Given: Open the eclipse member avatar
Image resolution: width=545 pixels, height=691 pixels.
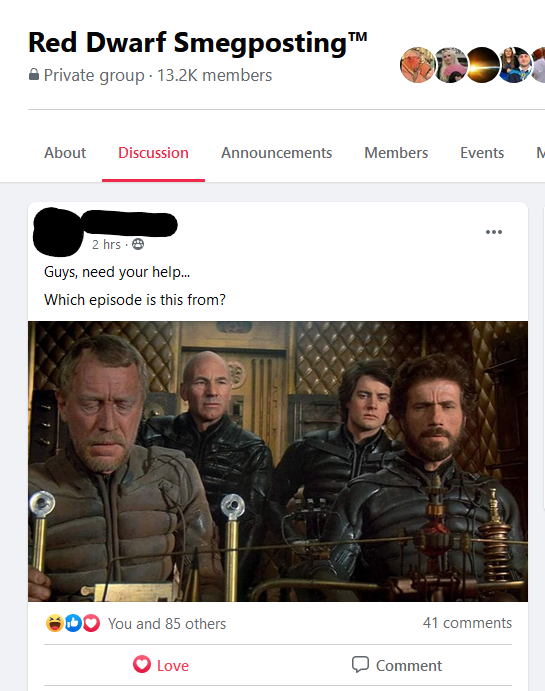Looking at the screenshot, I should (482, 65).
